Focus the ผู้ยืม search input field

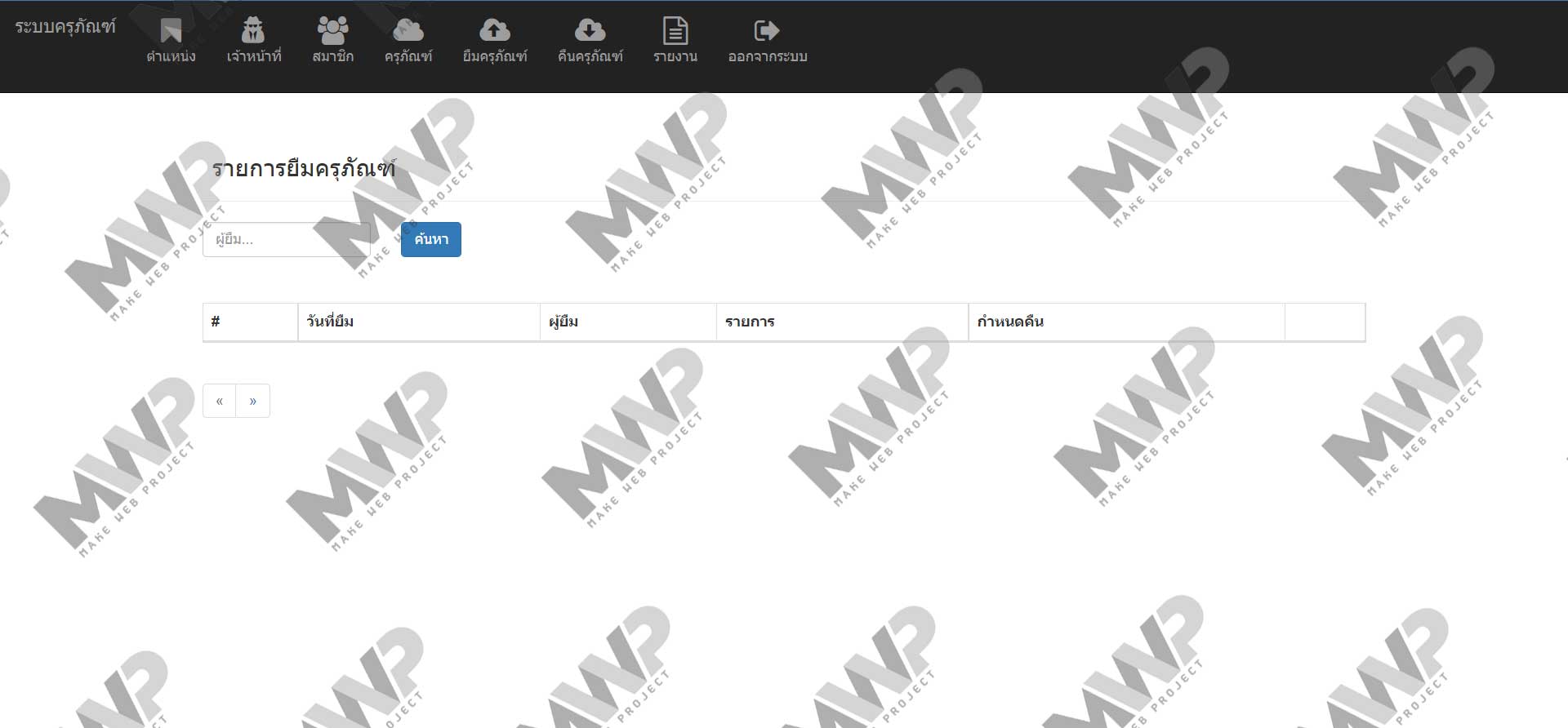pos(287,239)
